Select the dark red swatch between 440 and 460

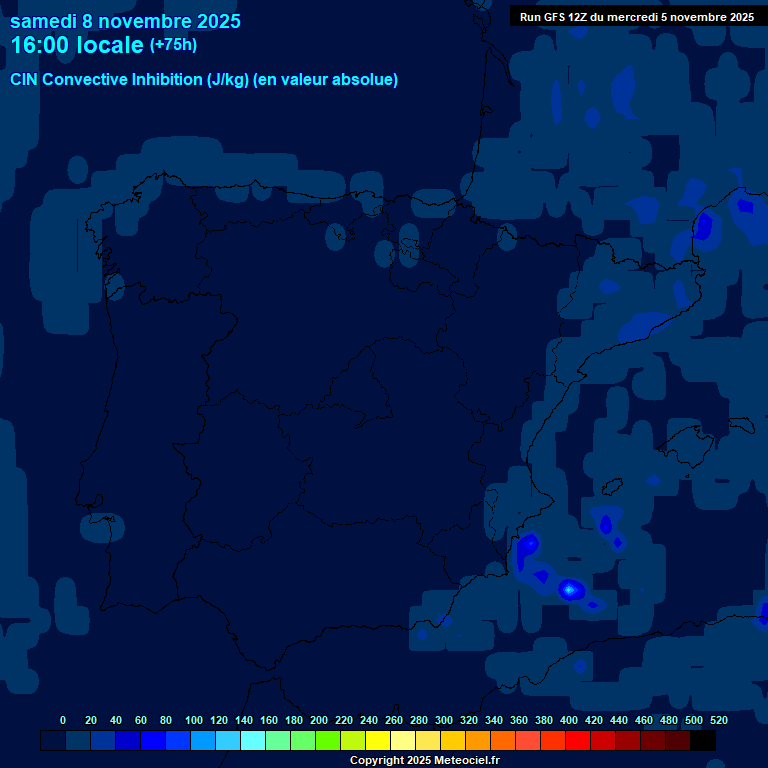[x=627, y=740]
